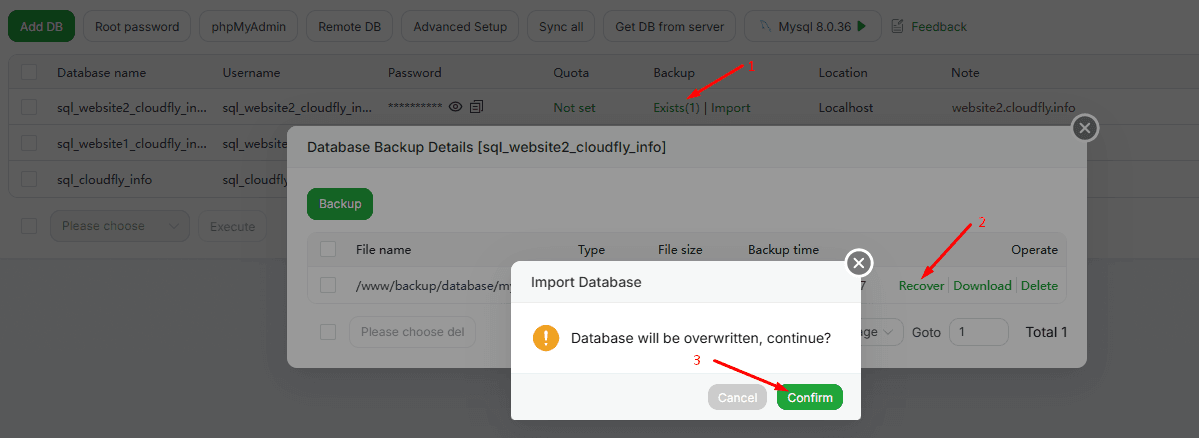Select the sql_website2_cloudfly_info row checkbox
1199x438 pixels.
click(29, 107)
